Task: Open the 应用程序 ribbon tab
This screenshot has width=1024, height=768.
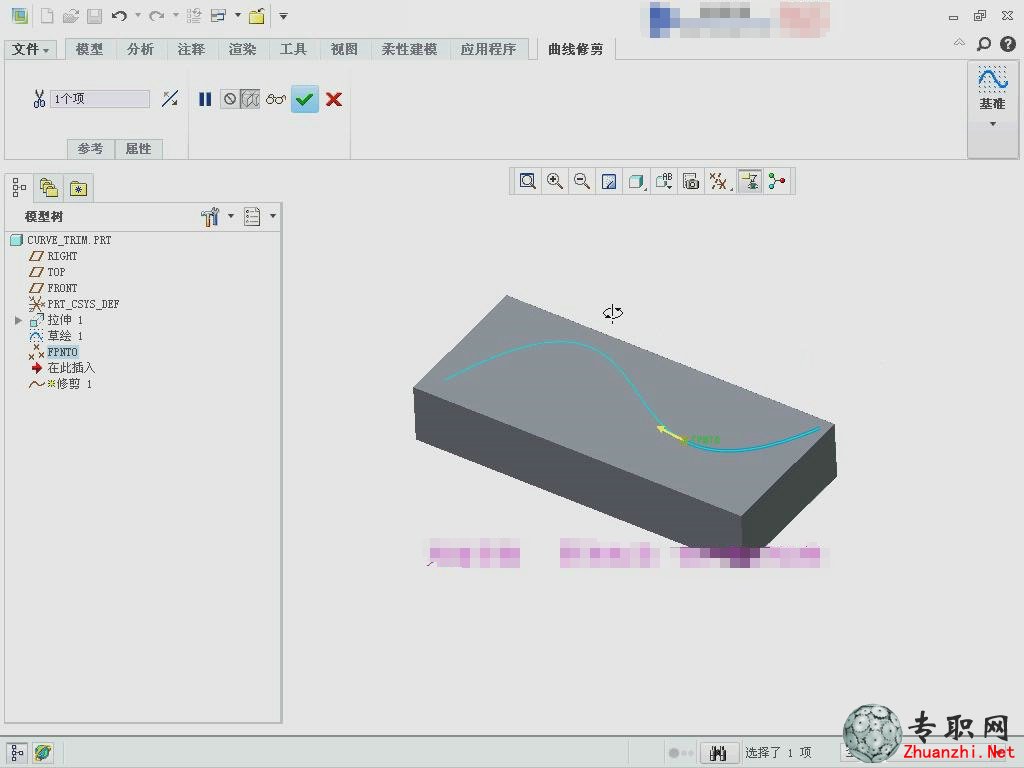Action: coord(488,49)
